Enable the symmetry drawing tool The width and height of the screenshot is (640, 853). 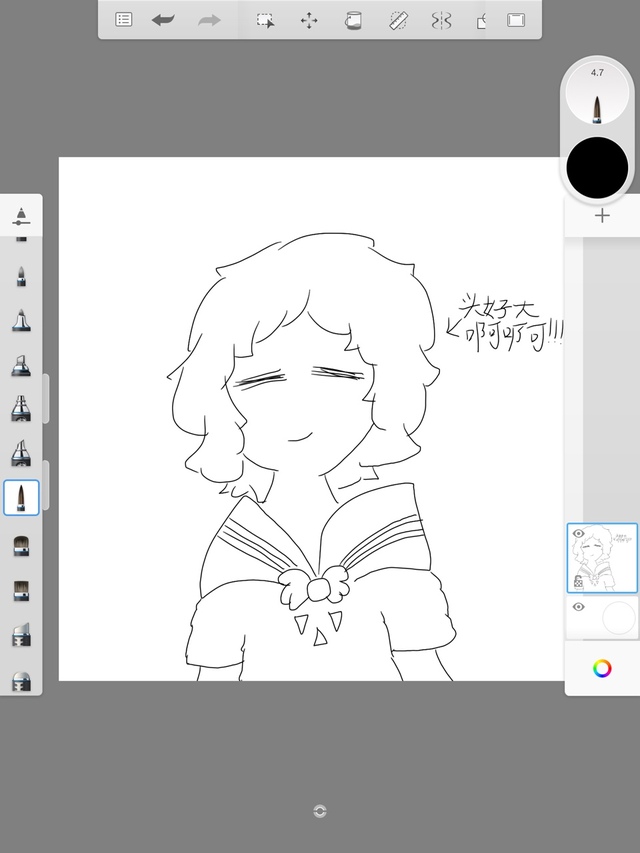pos(441,20)
